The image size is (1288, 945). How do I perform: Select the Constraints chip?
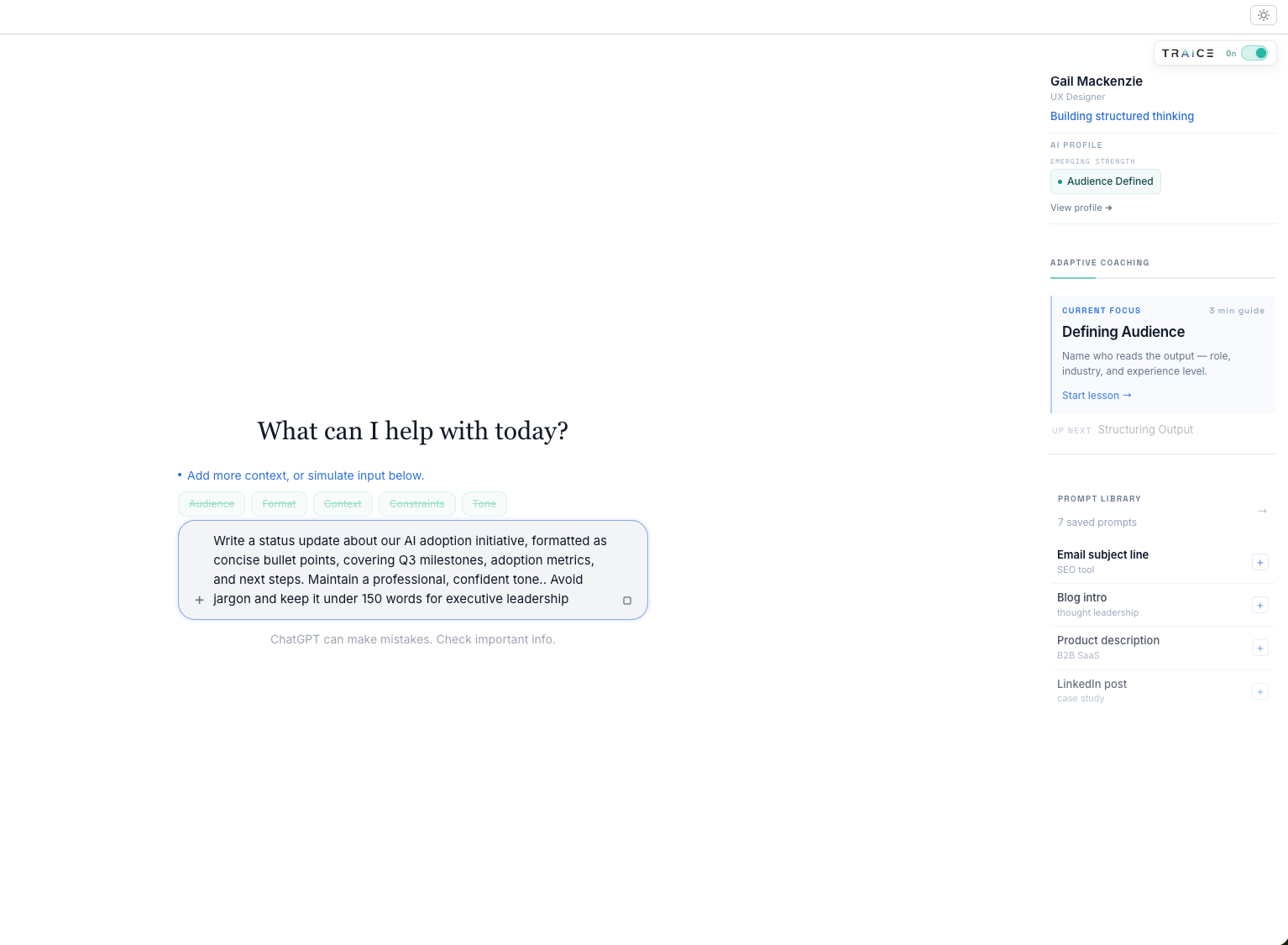[417, 504]
